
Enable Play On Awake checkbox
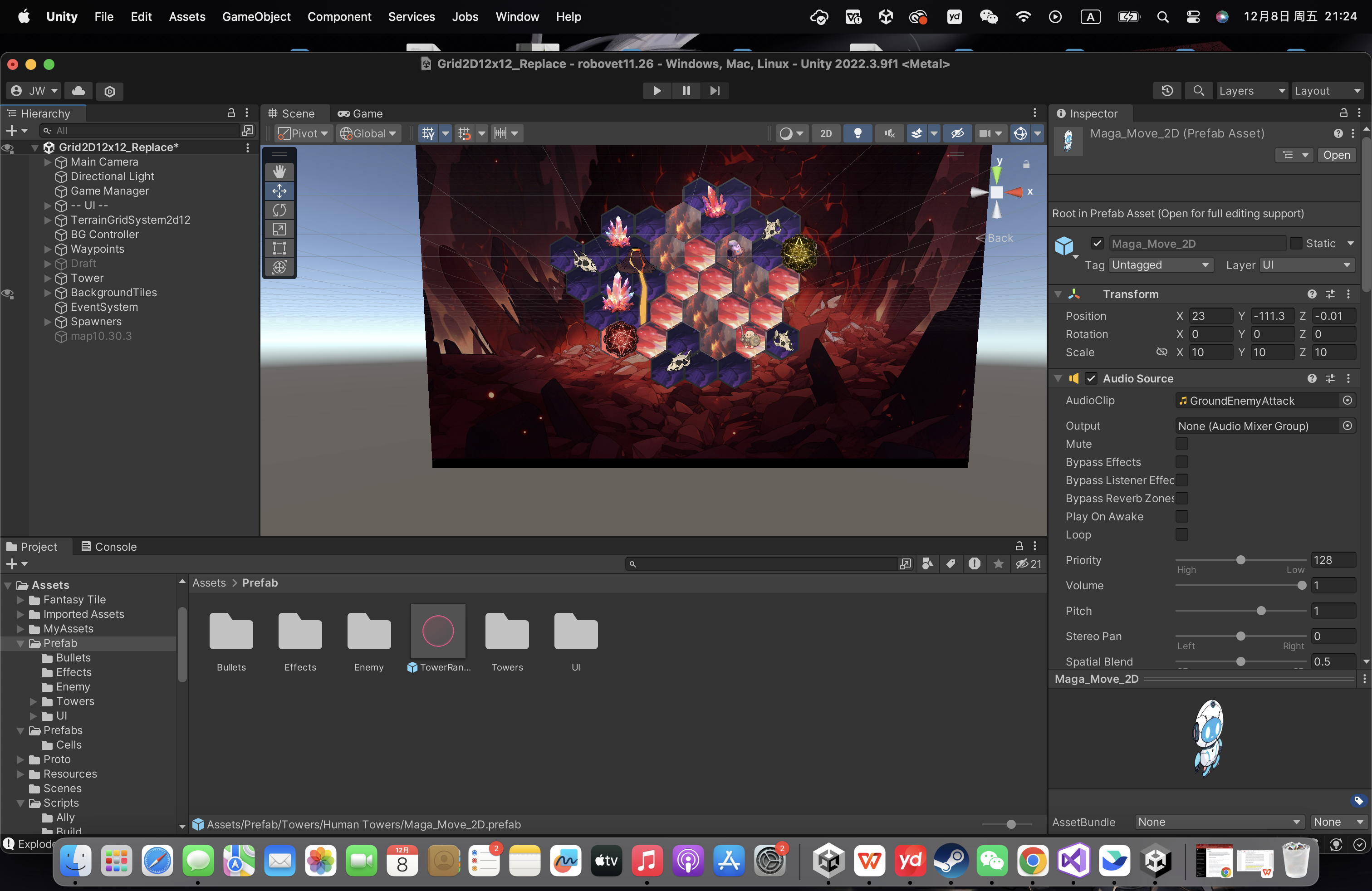pyautogui.click(x=1182, y=516)
